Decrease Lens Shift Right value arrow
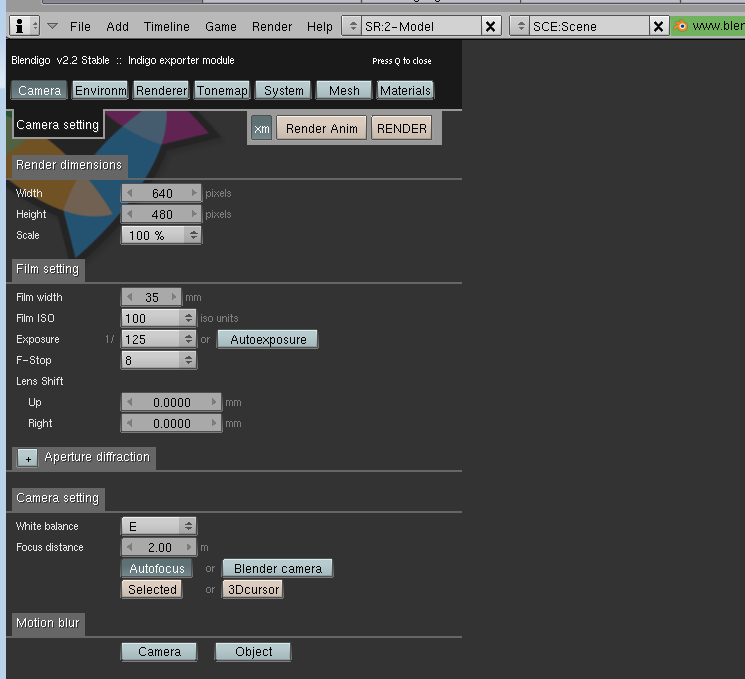Viewport: 745px width, 679px height. coord(129,423)
